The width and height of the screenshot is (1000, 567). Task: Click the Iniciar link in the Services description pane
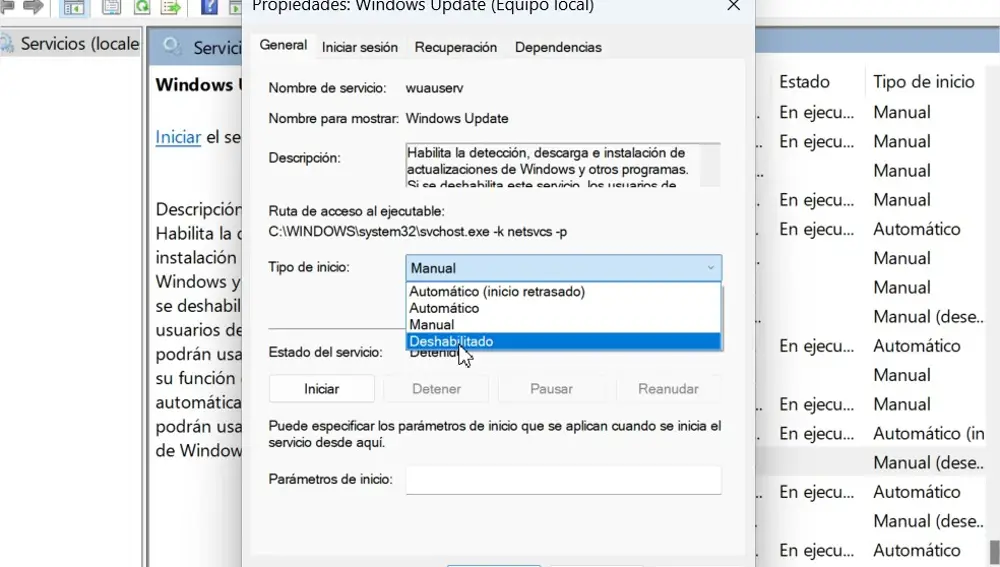click(178, 137)
